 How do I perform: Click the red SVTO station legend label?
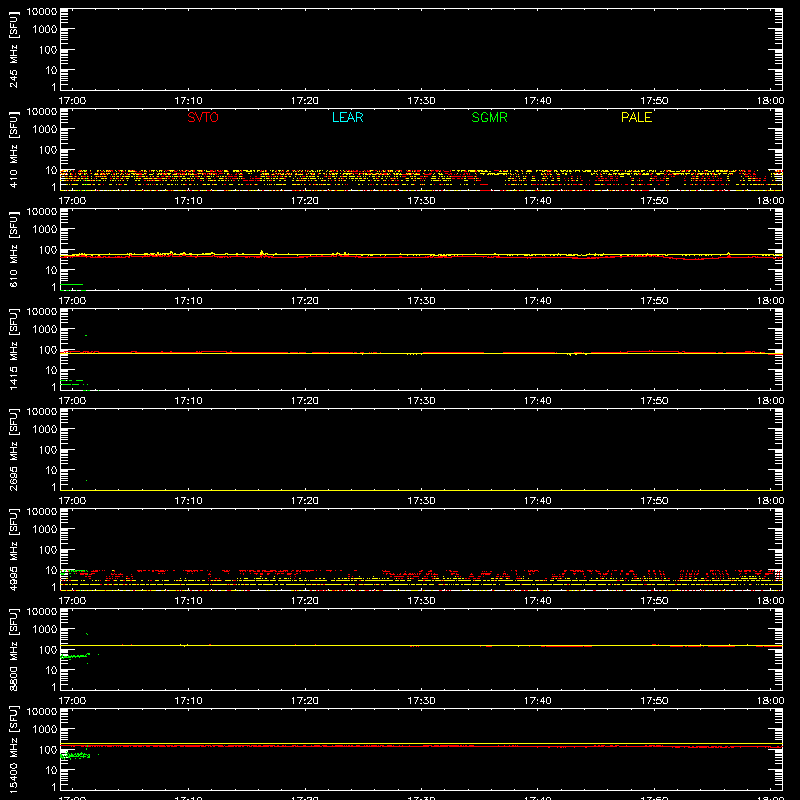[203, 117]
